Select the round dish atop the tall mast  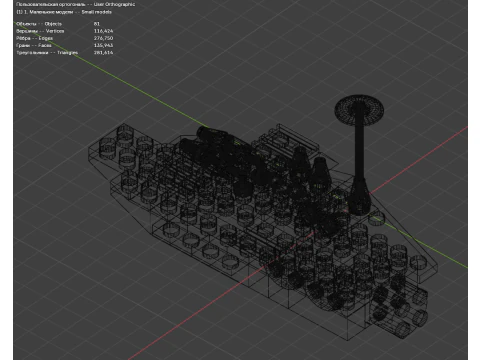359,110
